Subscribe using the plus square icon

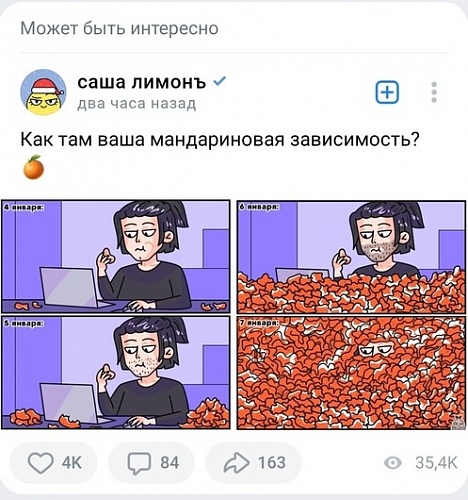(x=387, y=92)
